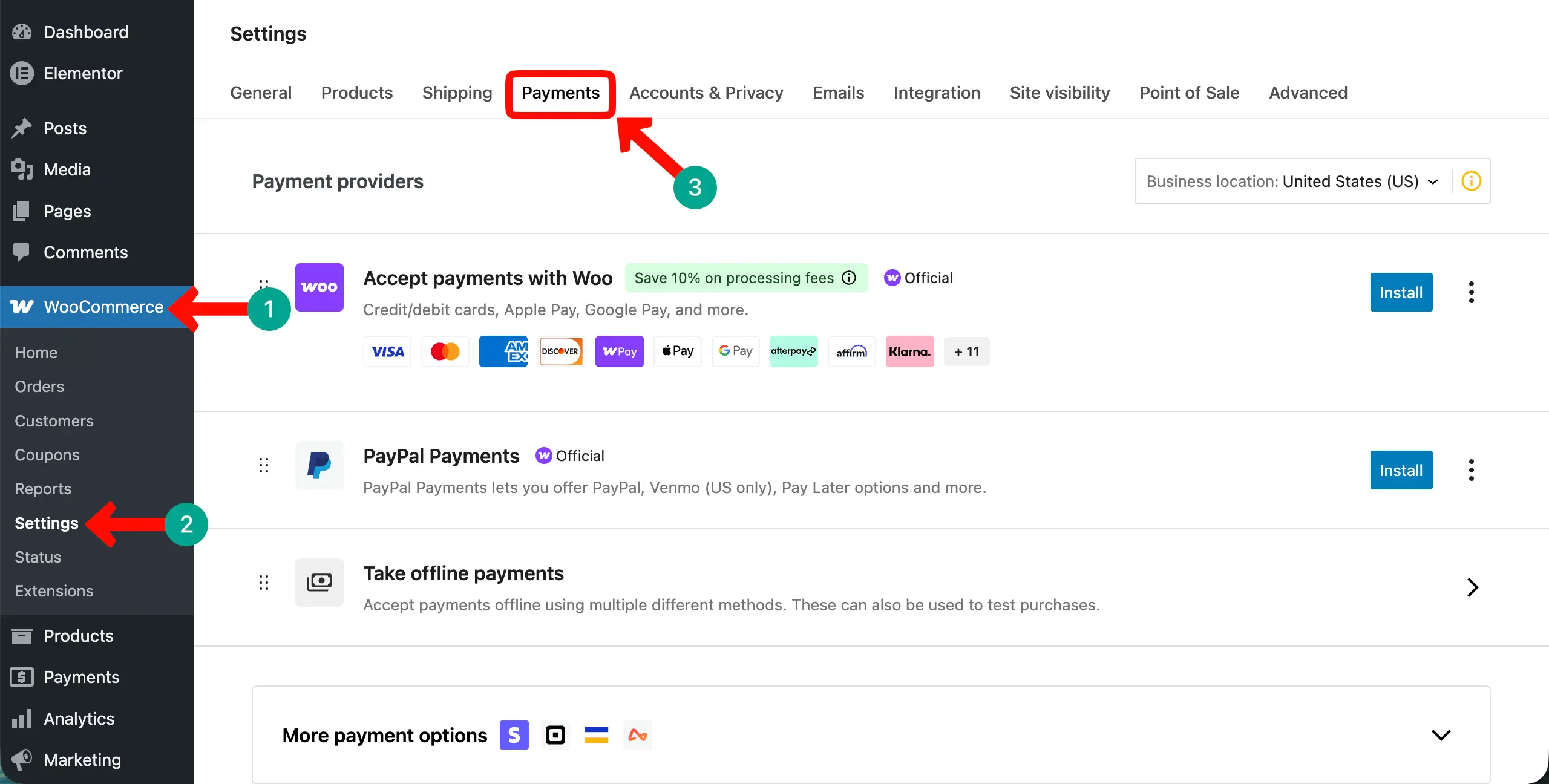Click the Elementor sidebar icon
This screenshot has width=1549, height=784.
22,73
